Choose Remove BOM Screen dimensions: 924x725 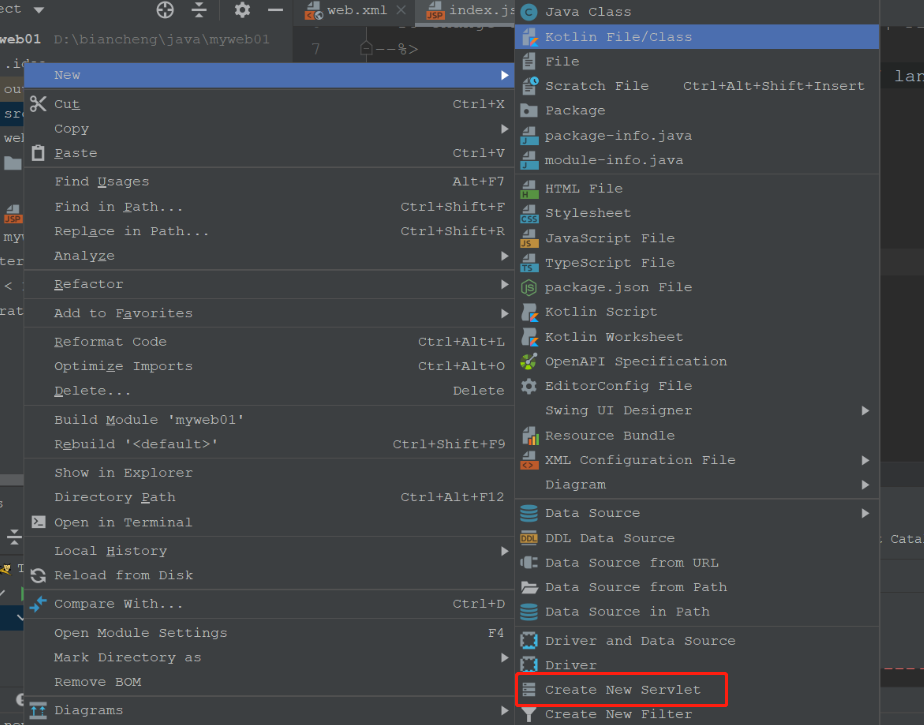coord(269,682)
